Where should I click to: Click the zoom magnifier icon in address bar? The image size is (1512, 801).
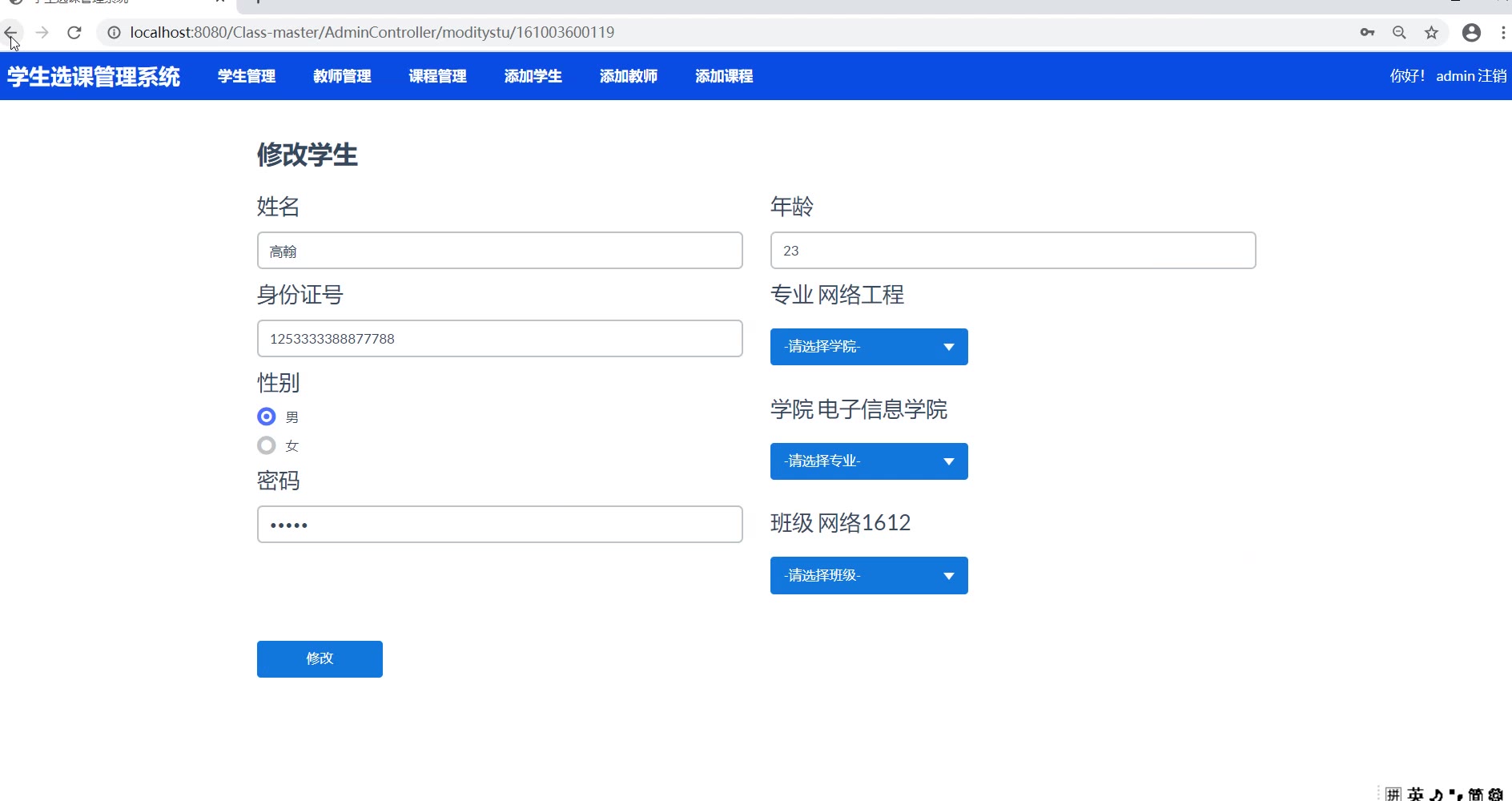click(1399, 33)
